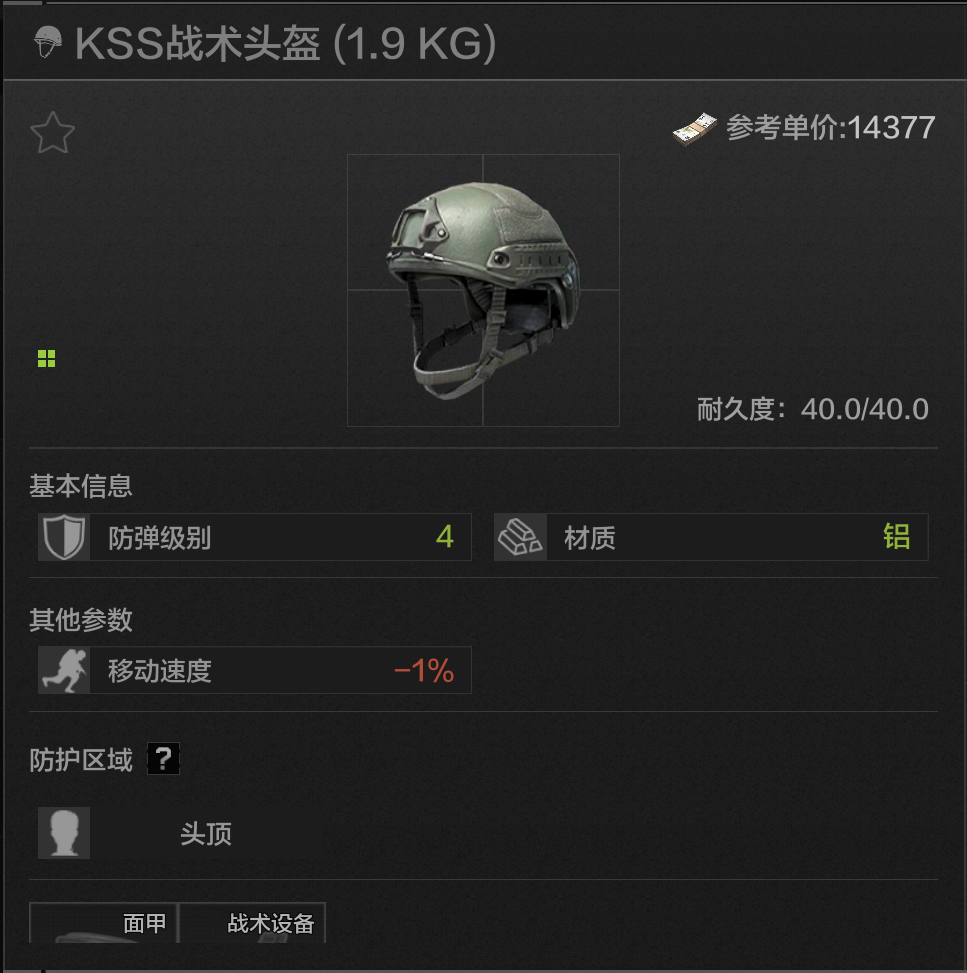
Task: Click the head silhouette protection zone icon
Action: coord(64,833)
